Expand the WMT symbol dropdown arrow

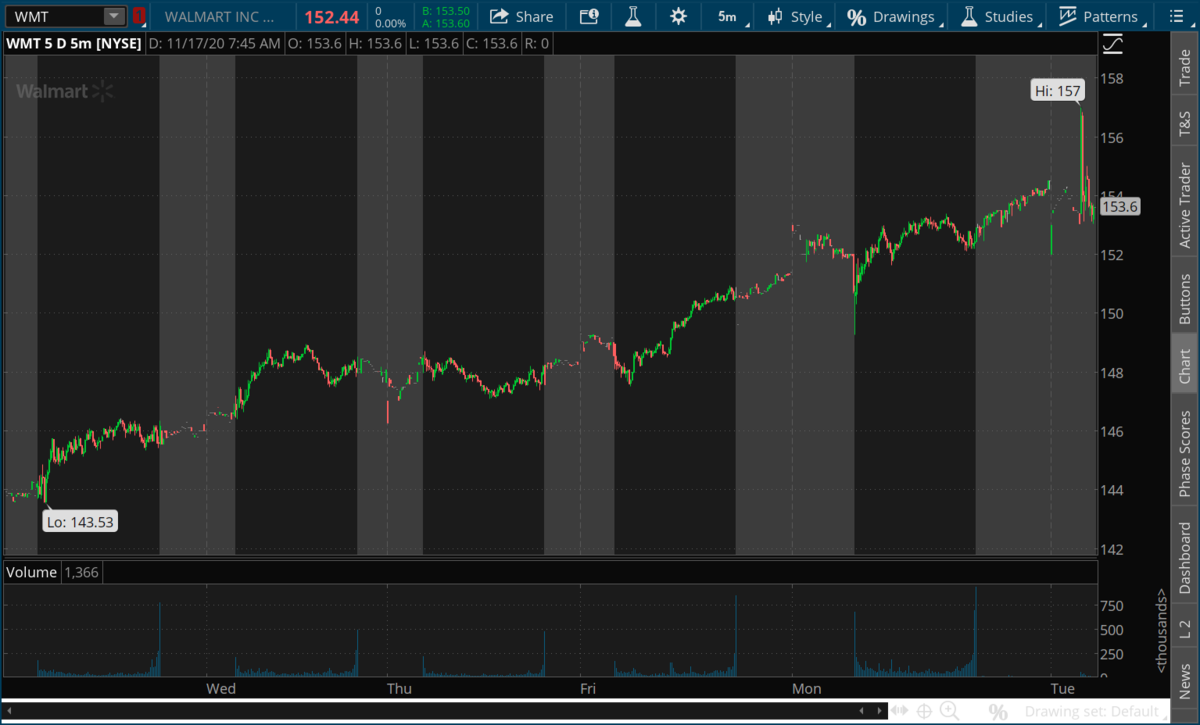(x=114, y=16)
